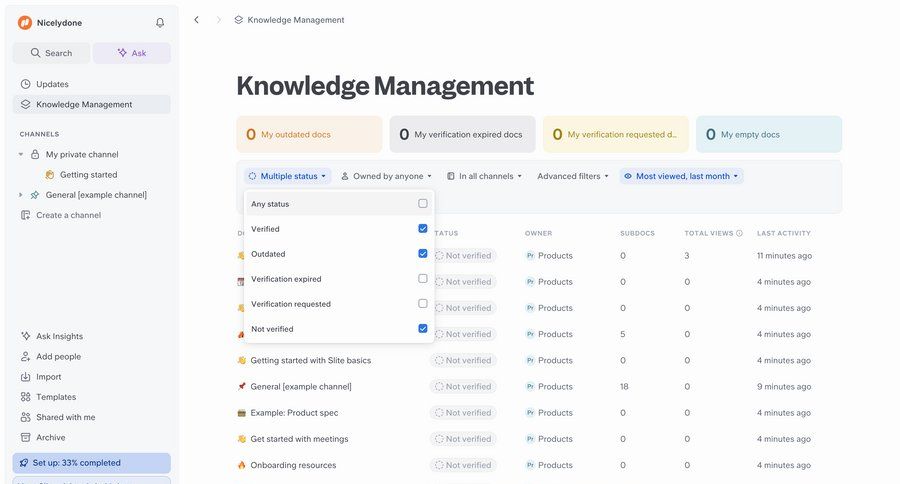Click the notifications bell icon

[x=160, y=23]
